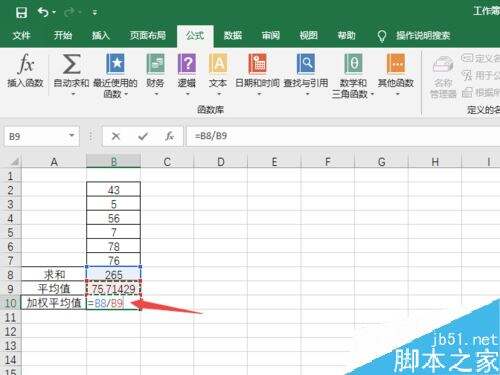This screenshot has height=375, width=500.
Task: Select column B header
Action: coord(114,162)
